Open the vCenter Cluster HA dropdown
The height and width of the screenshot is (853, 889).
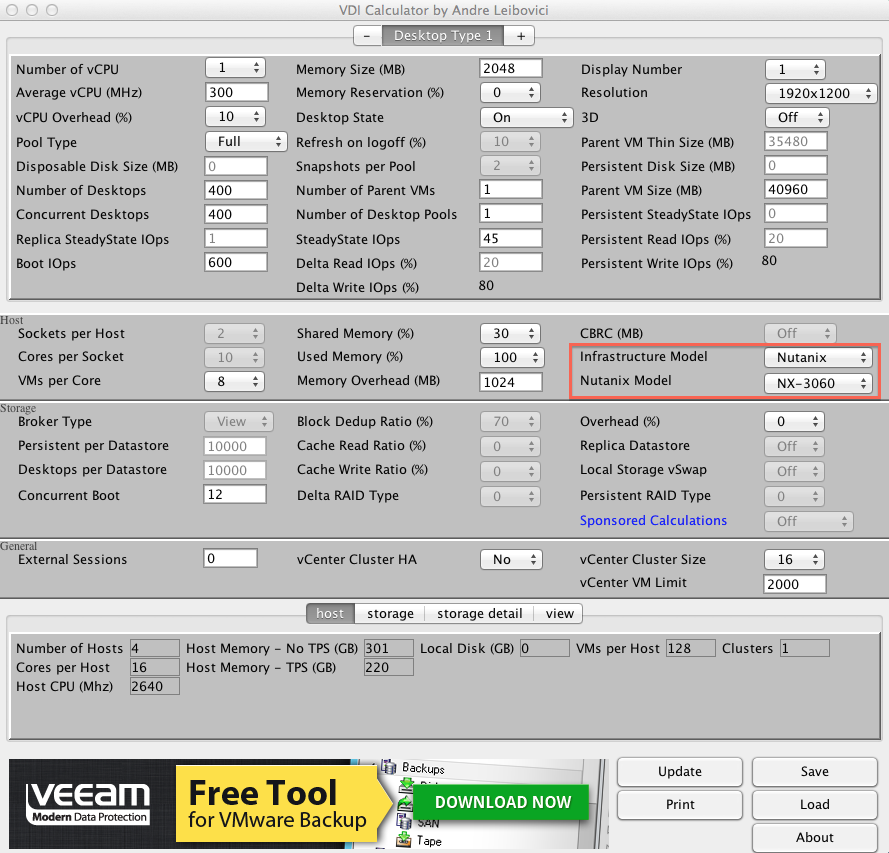click(x=511, y=559)
